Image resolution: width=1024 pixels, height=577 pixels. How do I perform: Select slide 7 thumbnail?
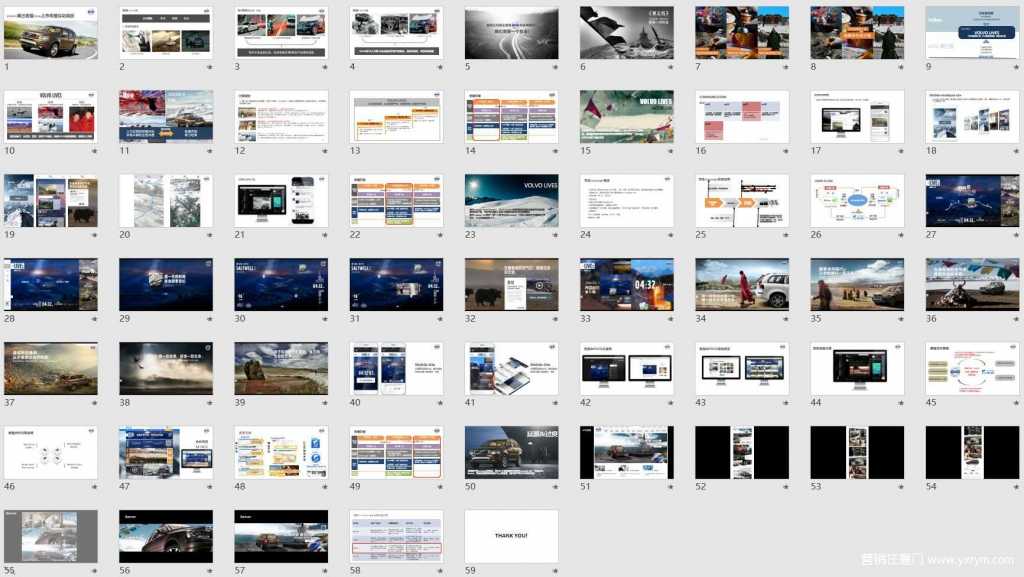(x=742, y=33)
